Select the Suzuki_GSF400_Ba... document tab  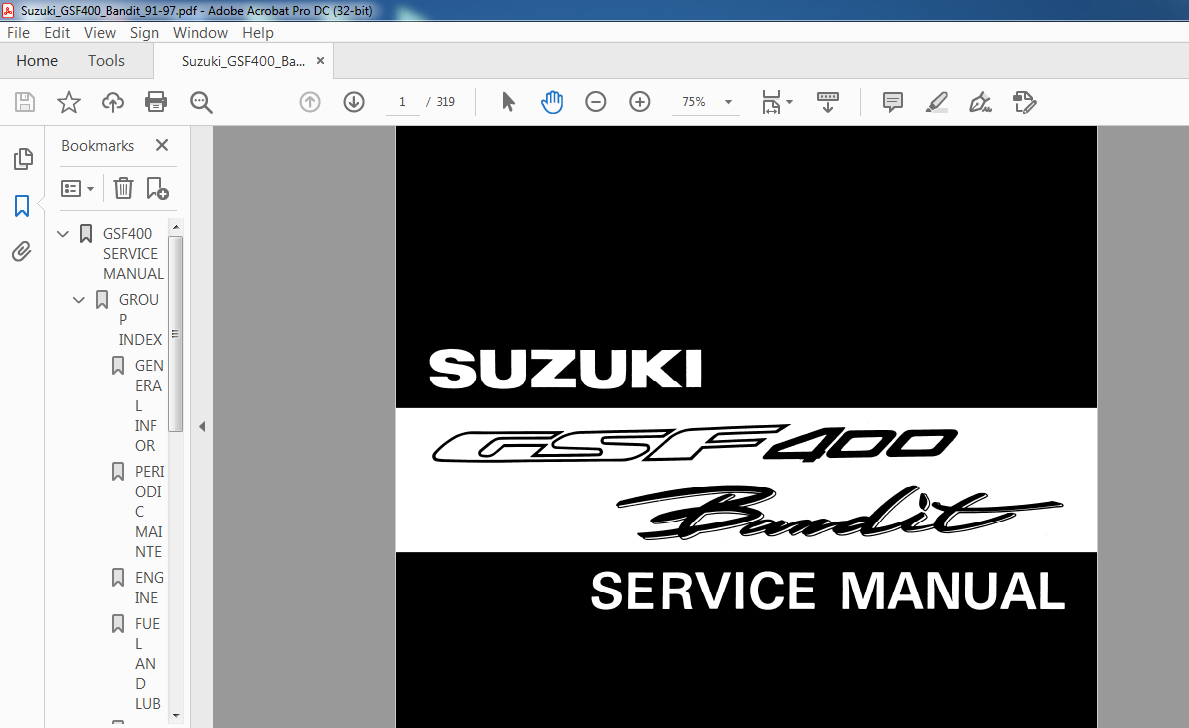tap(243, 61)
